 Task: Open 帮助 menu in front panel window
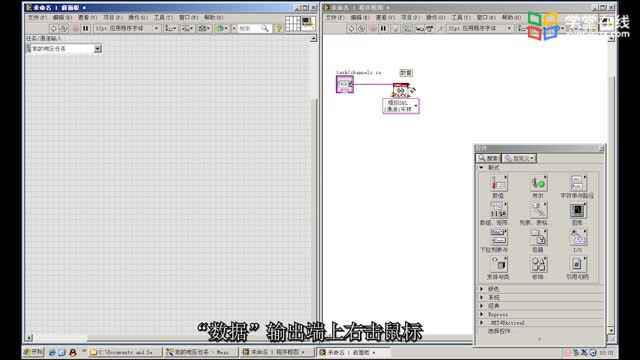coord(213,18)
